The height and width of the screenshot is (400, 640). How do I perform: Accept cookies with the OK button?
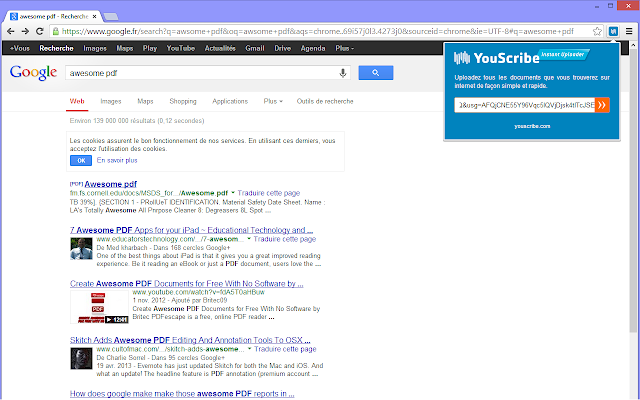click(x=81, y=160)
